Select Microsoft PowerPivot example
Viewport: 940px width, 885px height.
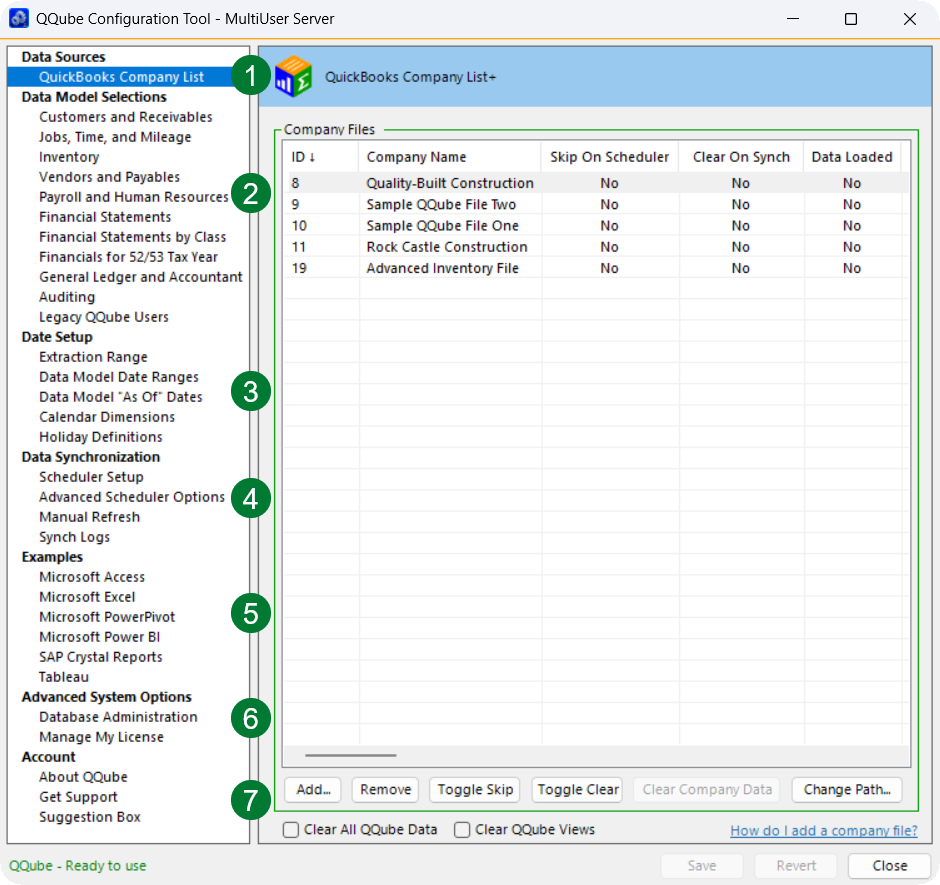click(x=107, y=616)
